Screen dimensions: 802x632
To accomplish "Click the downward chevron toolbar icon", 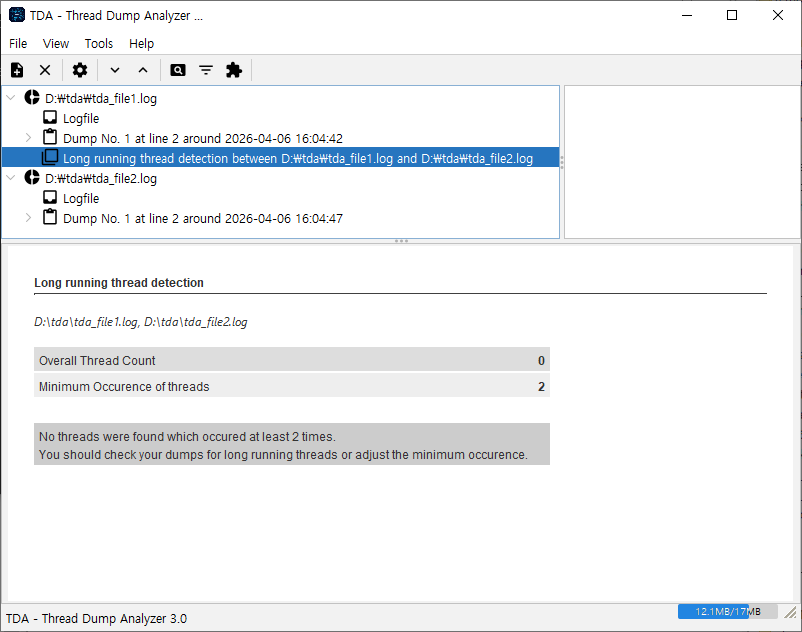I will 115,70.
